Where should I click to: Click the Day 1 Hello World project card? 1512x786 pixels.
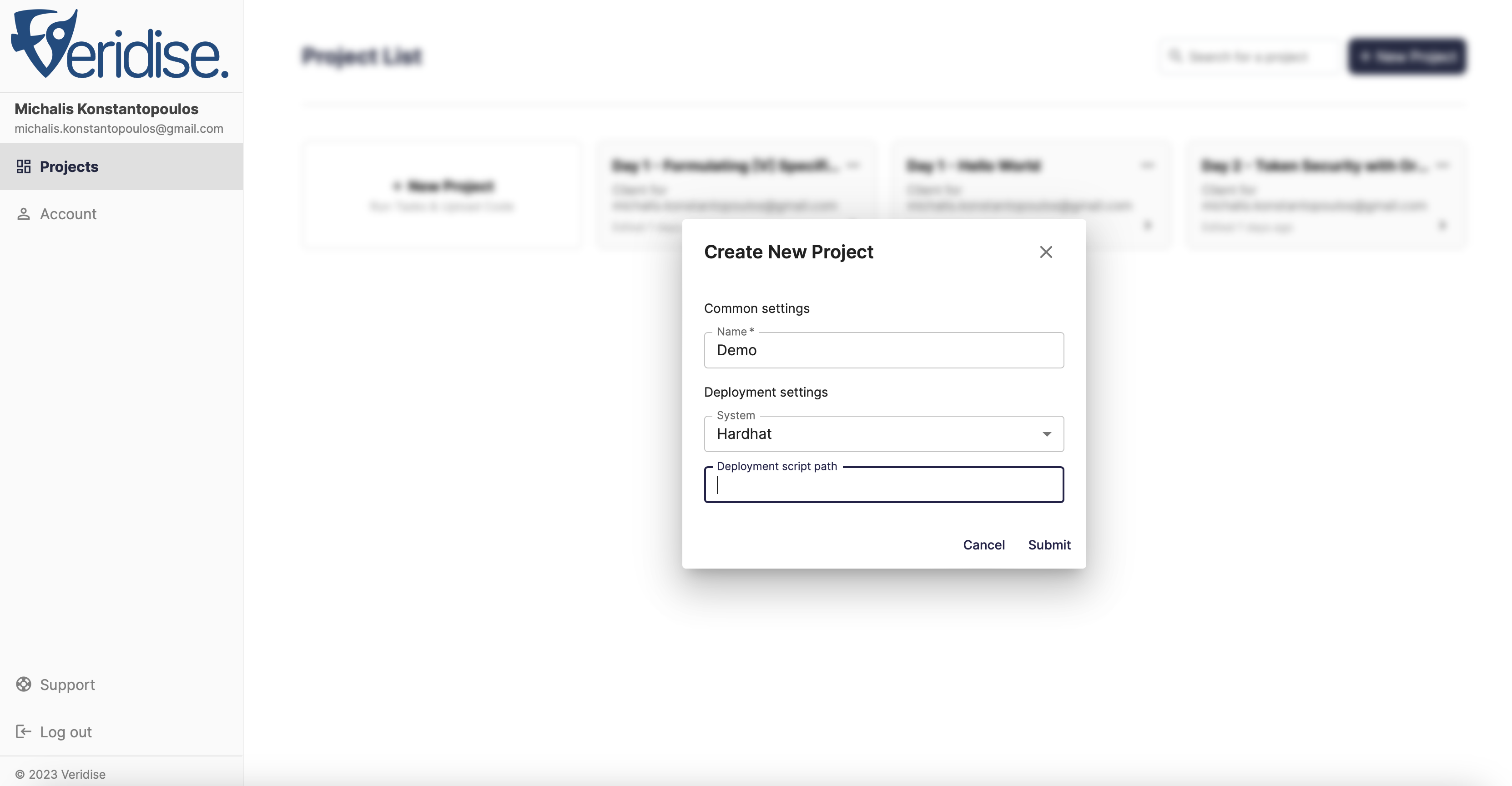(1032, 195)
